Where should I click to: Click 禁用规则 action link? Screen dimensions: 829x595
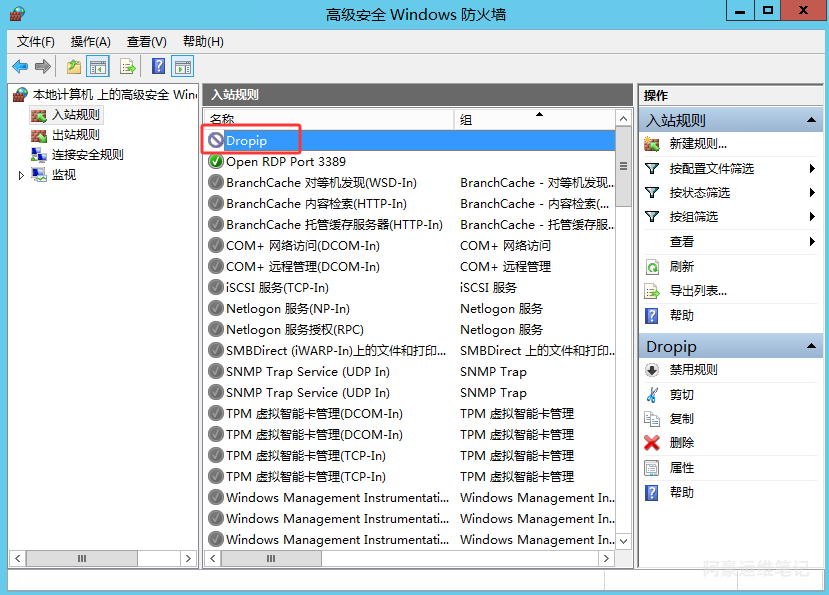tap(693, 370)
